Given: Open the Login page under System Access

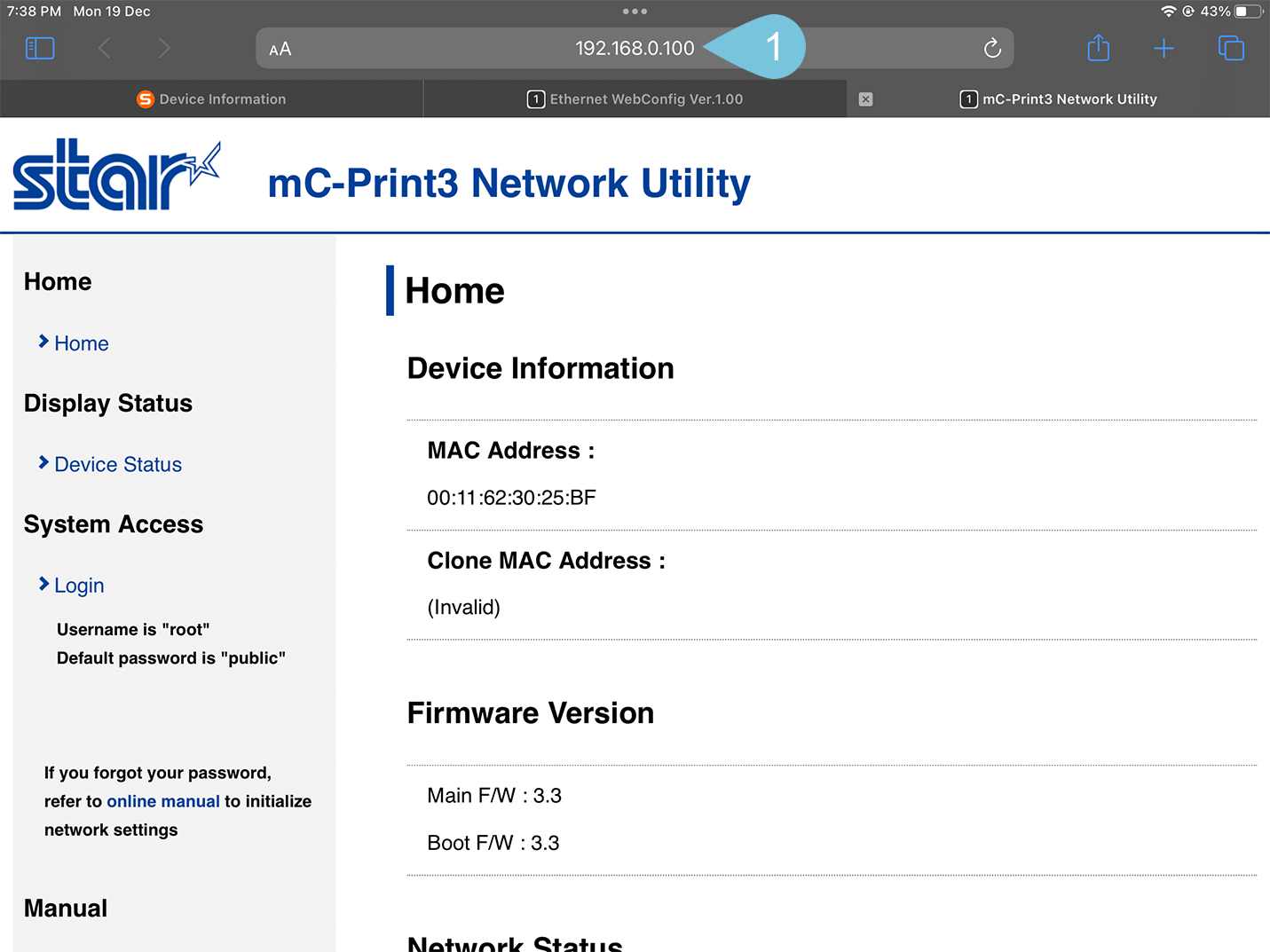Looking at the screenshot, I should point(80,586).
